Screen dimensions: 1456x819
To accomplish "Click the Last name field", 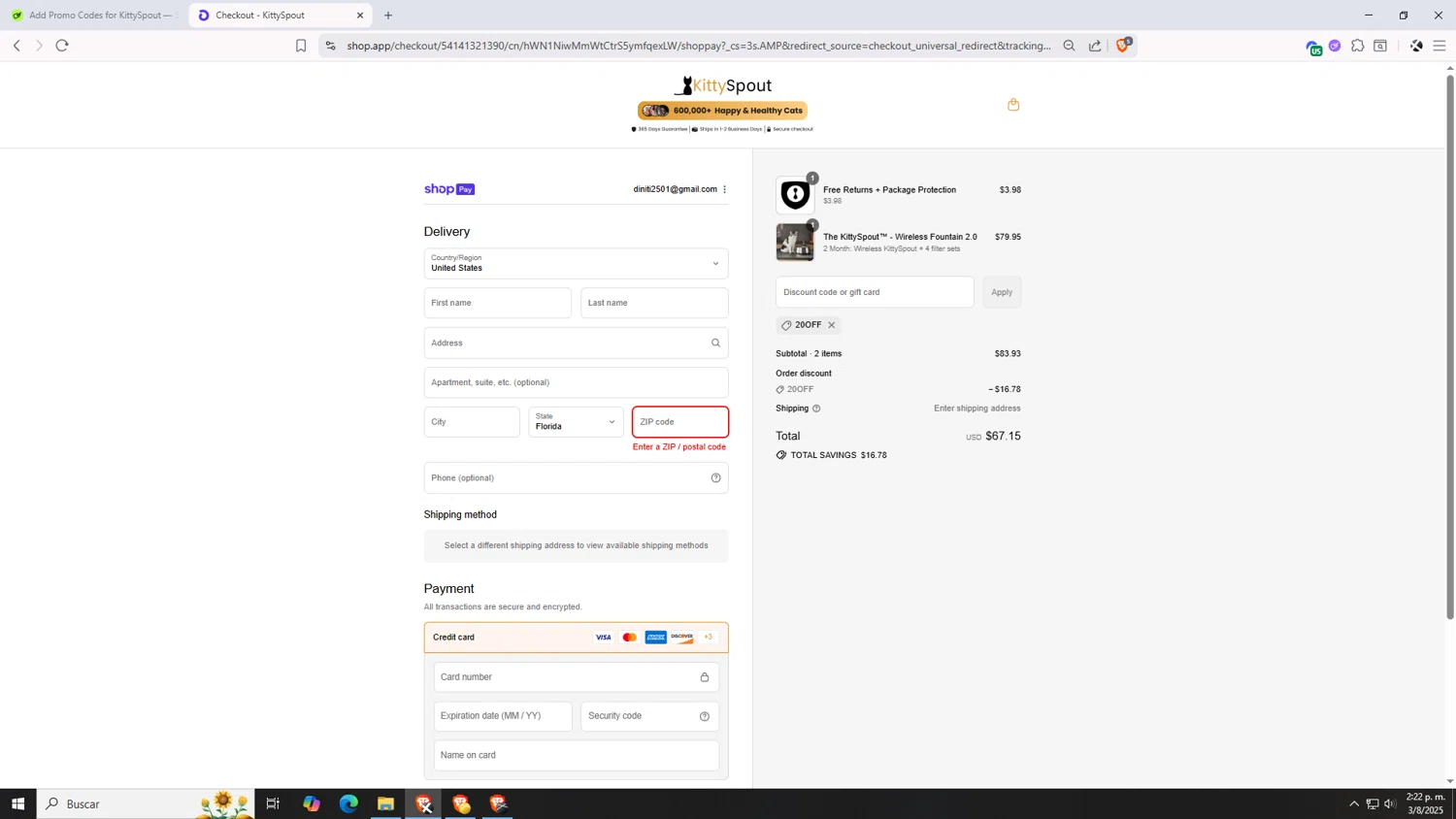I will pos(654,303).
